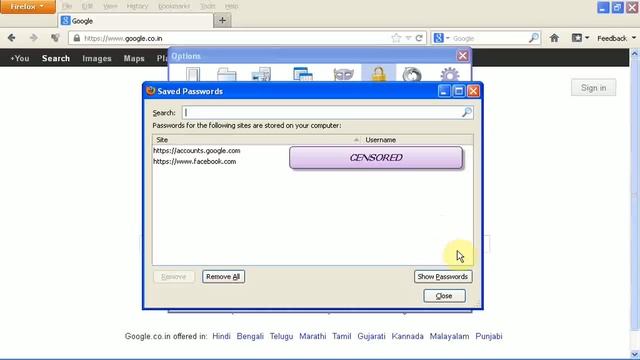Switch Google to Bengali

[x=250, y=336]
